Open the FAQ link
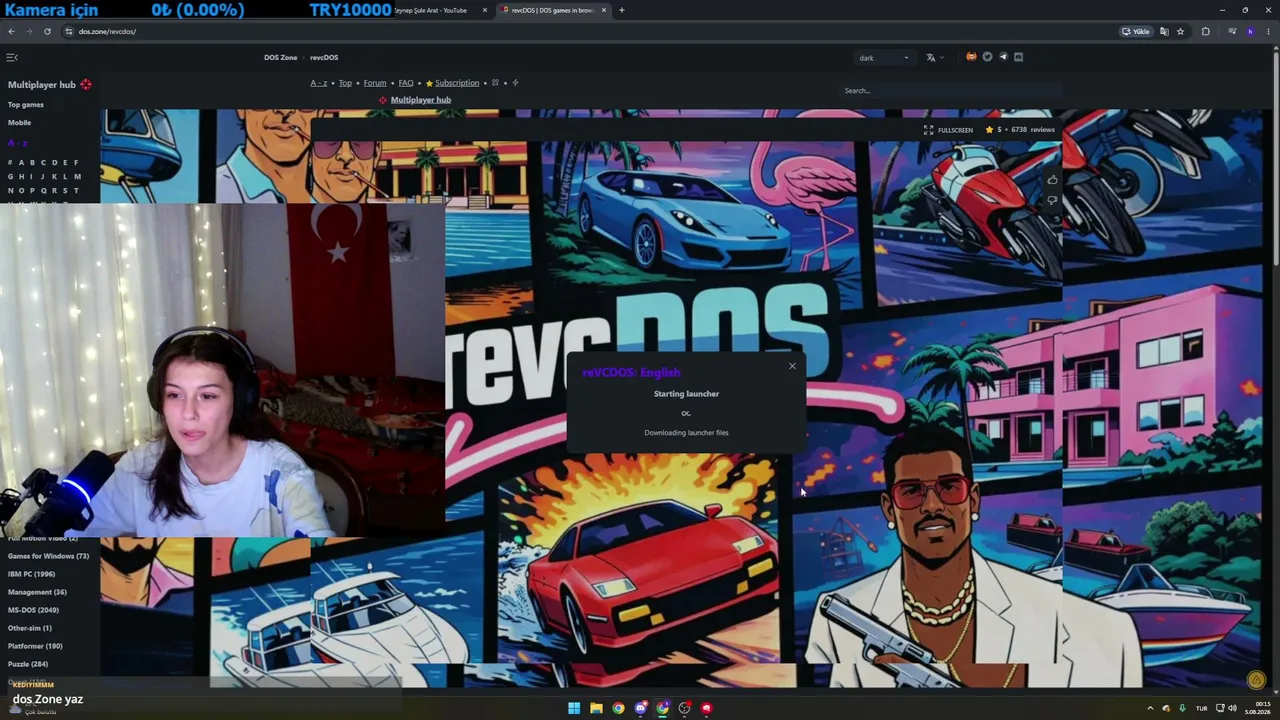Screen dimensions: 1280x720 click(x=406, y=83)
